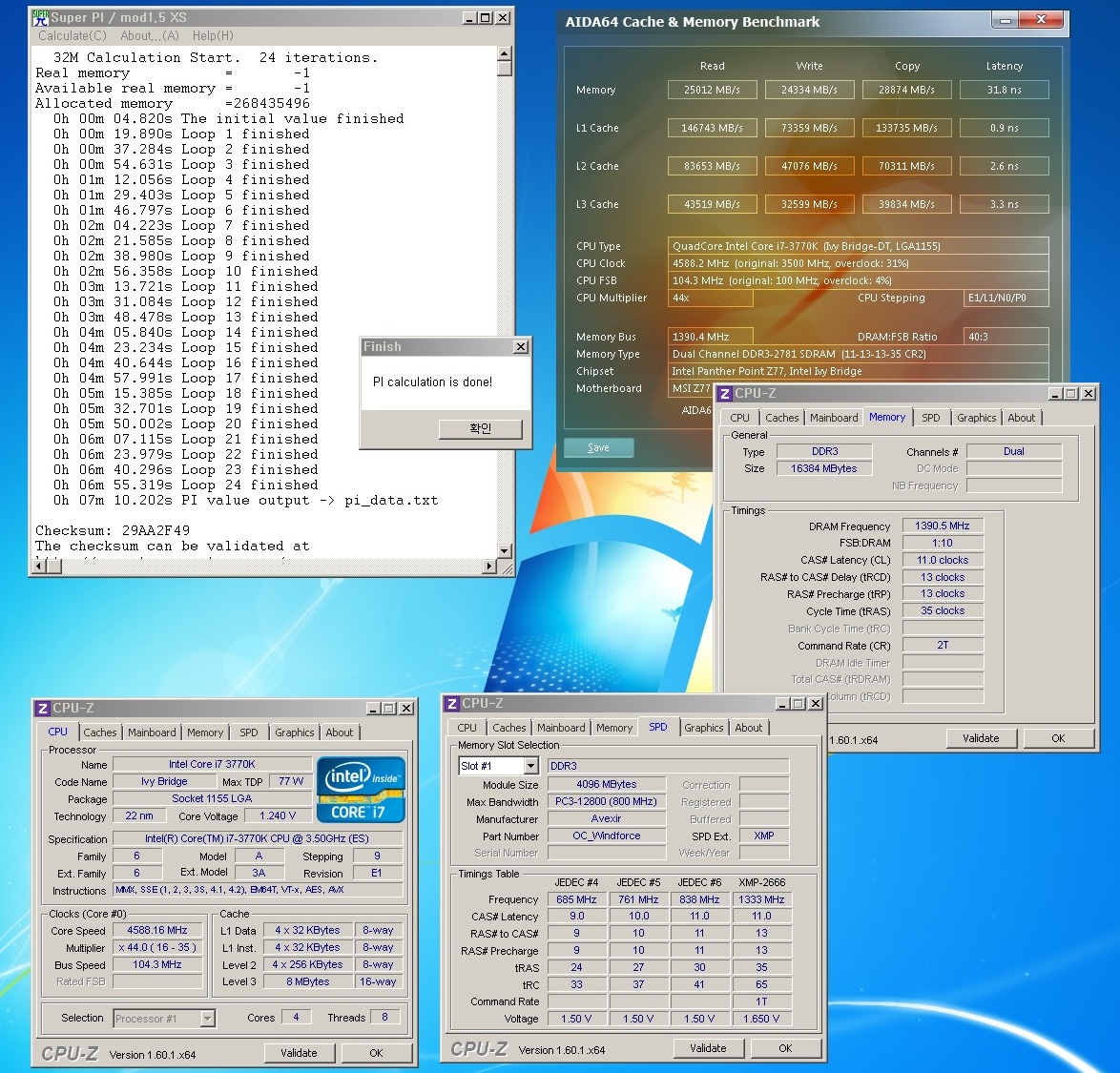Click the Checksum: 29AA2F49 line
Screen dimensions: 1120x1073
tap(113, 530)
